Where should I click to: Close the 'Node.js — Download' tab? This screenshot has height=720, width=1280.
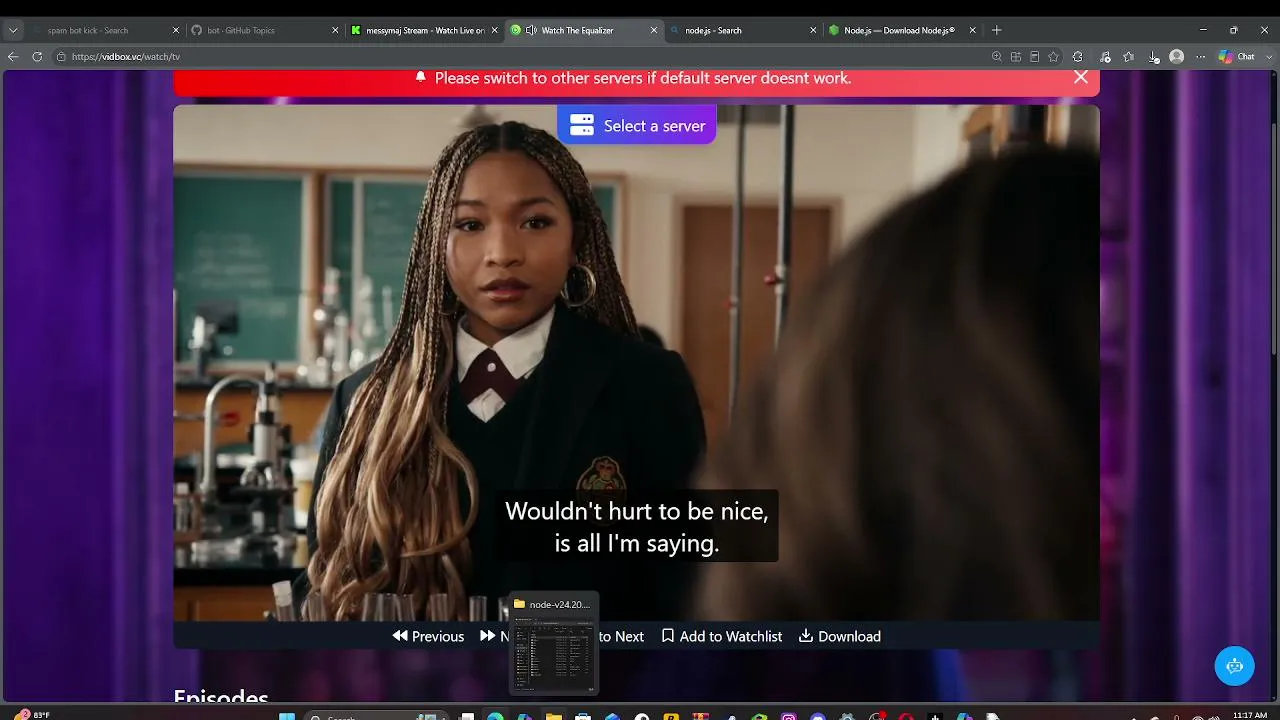972,30
